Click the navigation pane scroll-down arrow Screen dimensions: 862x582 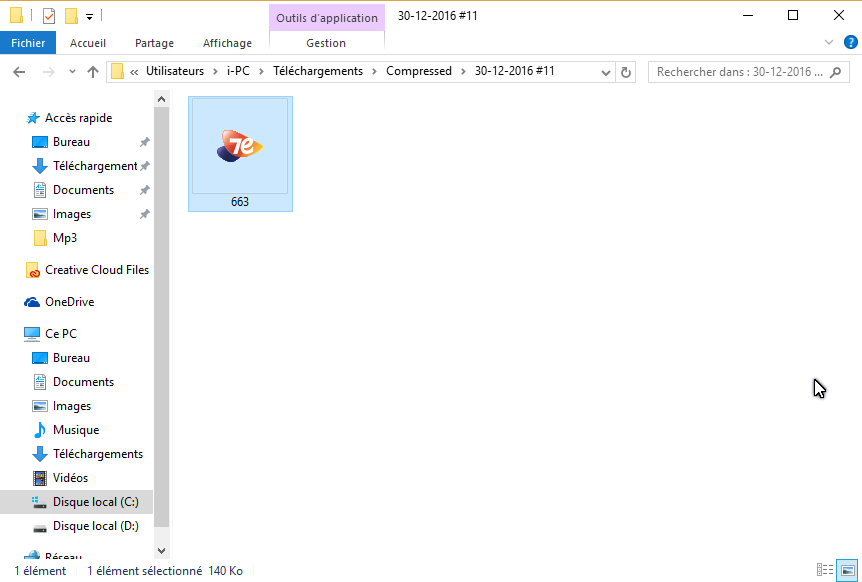pyautogui.click(x=161, y=550)
